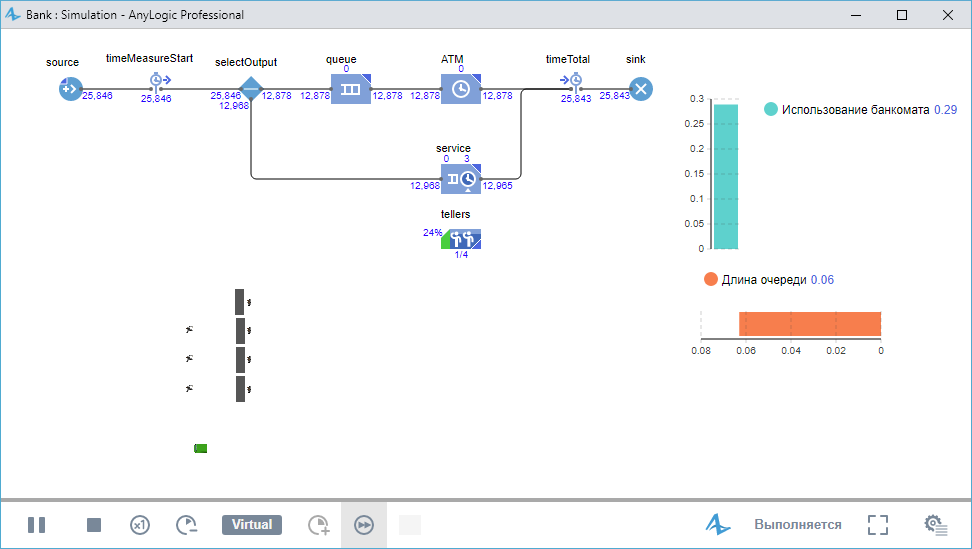Speed up the simulation

(x=319, y=525)
